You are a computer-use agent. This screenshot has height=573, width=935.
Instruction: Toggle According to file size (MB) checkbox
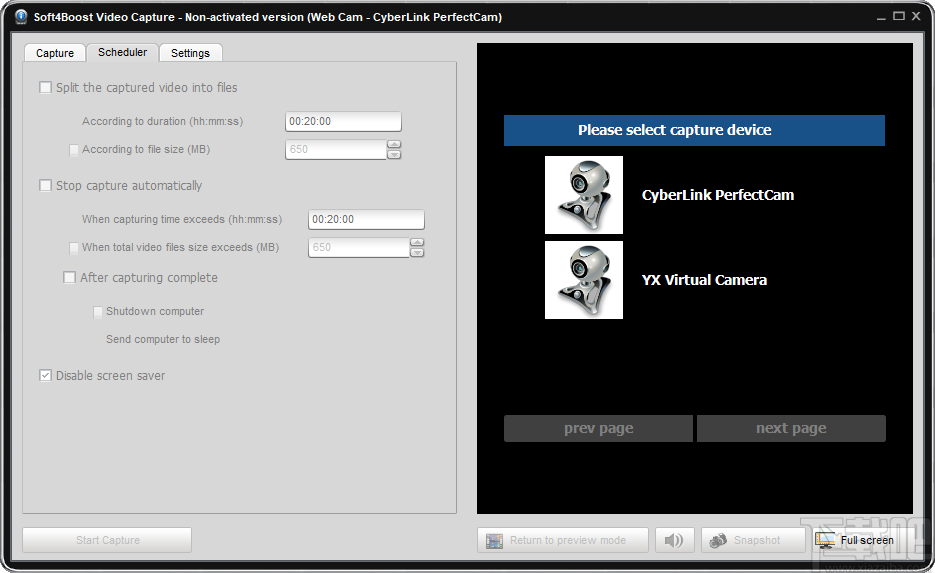pos(74,150)
